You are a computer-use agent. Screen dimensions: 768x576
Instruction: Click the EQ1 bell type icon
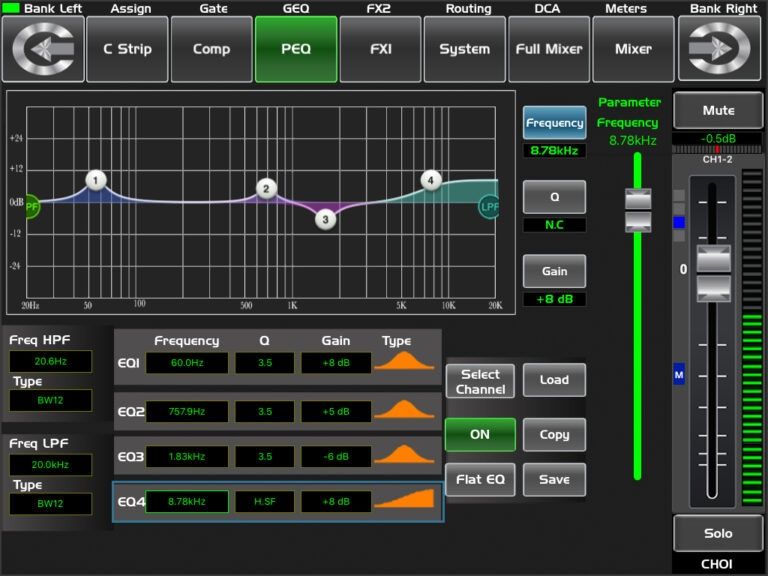(x=404, y=361)
